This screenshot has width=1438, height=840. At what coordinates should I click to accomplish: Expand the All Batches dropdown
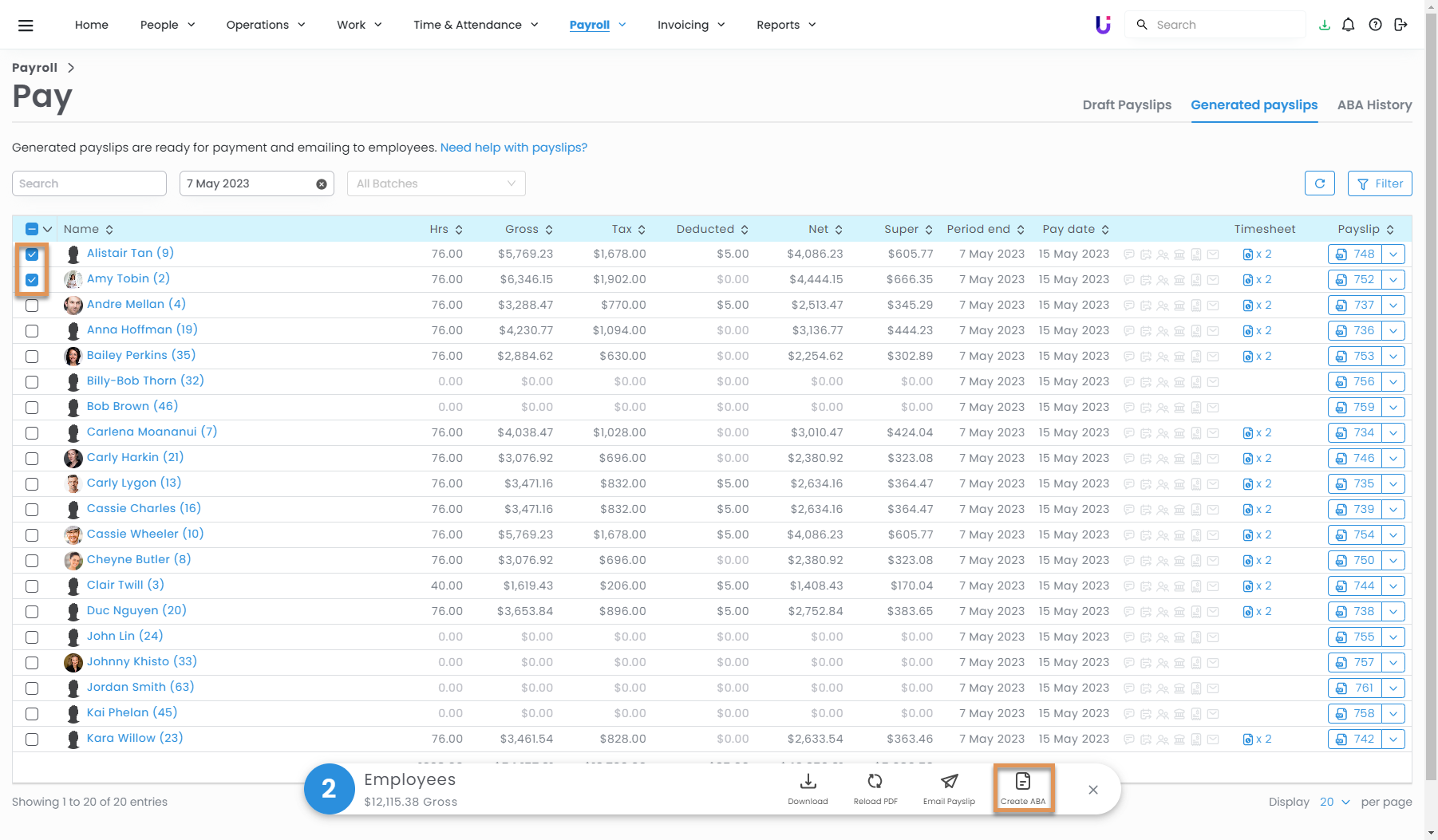click(436, 183)
